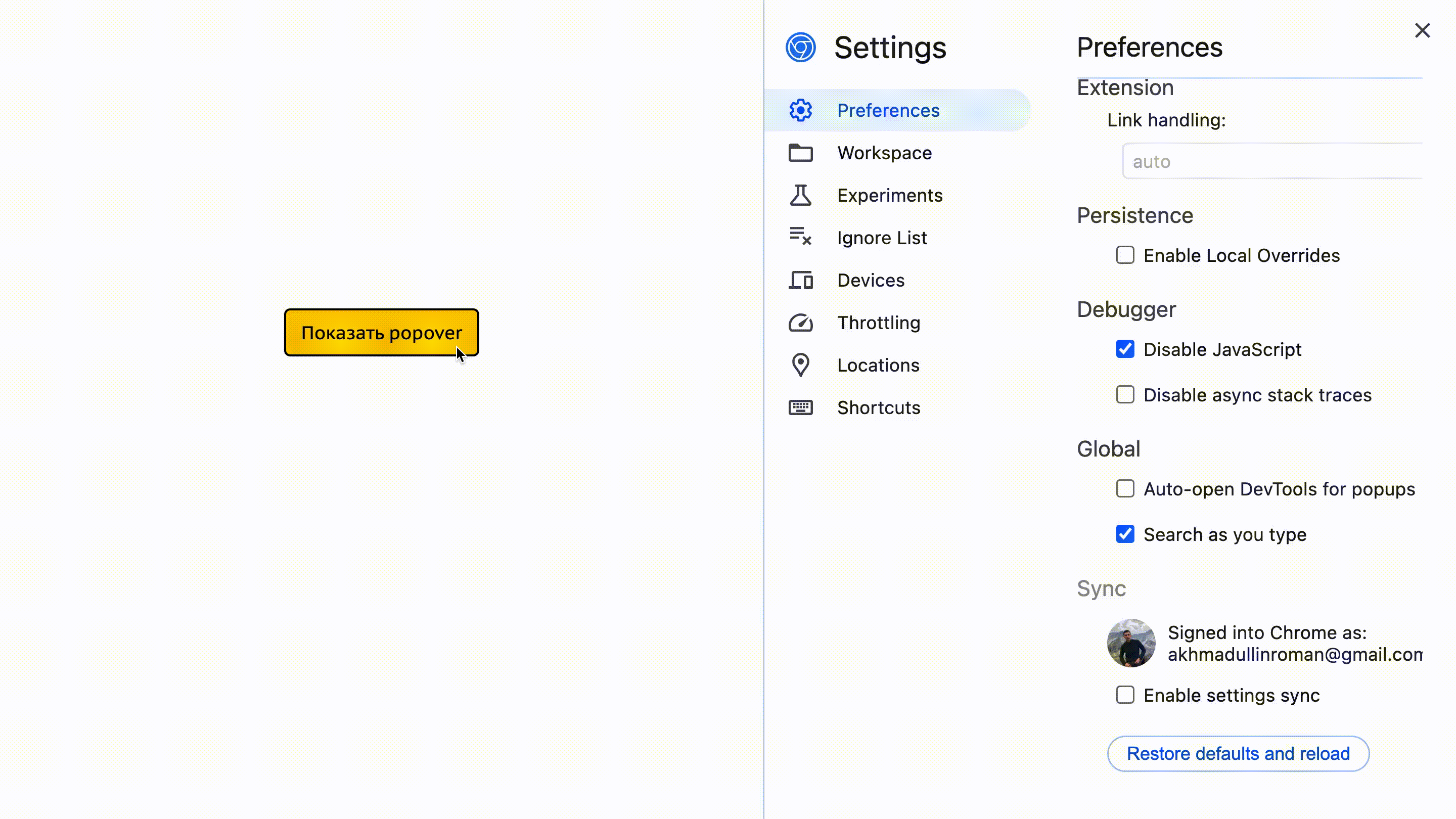The image size is (1456, 819).
Task: Click the Locations pin icon
Action: [x=800, y=365]
